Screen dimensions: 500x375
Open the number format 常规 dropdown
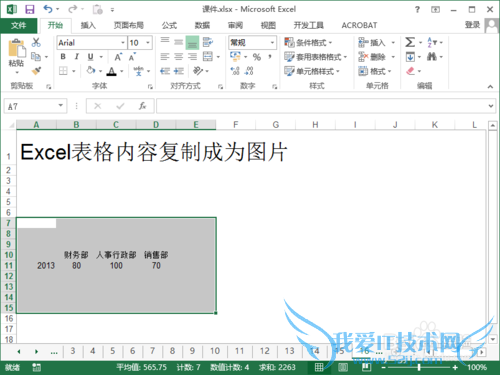click(272, 43)
